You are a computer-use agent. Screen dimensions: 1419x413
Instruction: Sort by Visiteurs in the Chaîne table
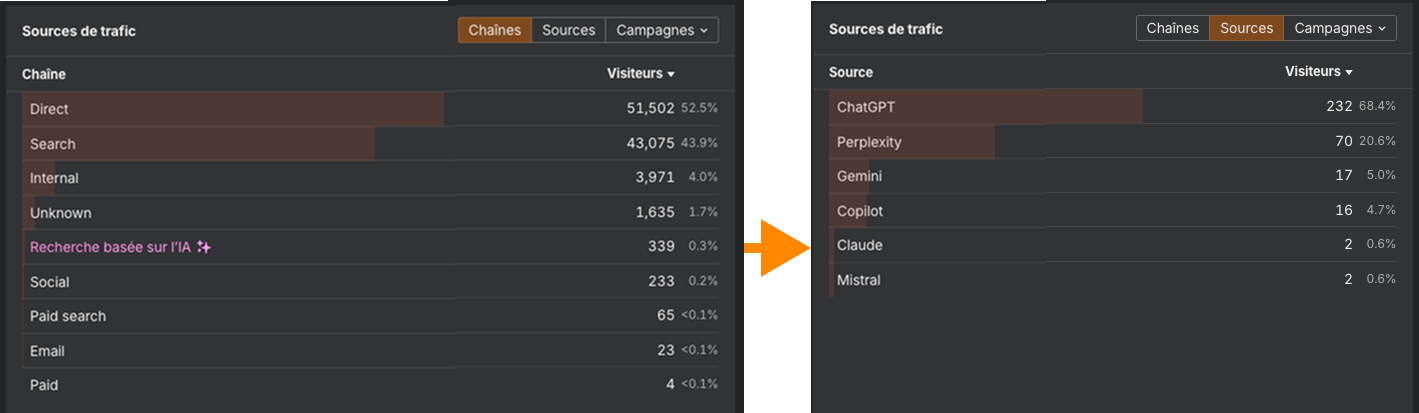(x=641, y=73)
